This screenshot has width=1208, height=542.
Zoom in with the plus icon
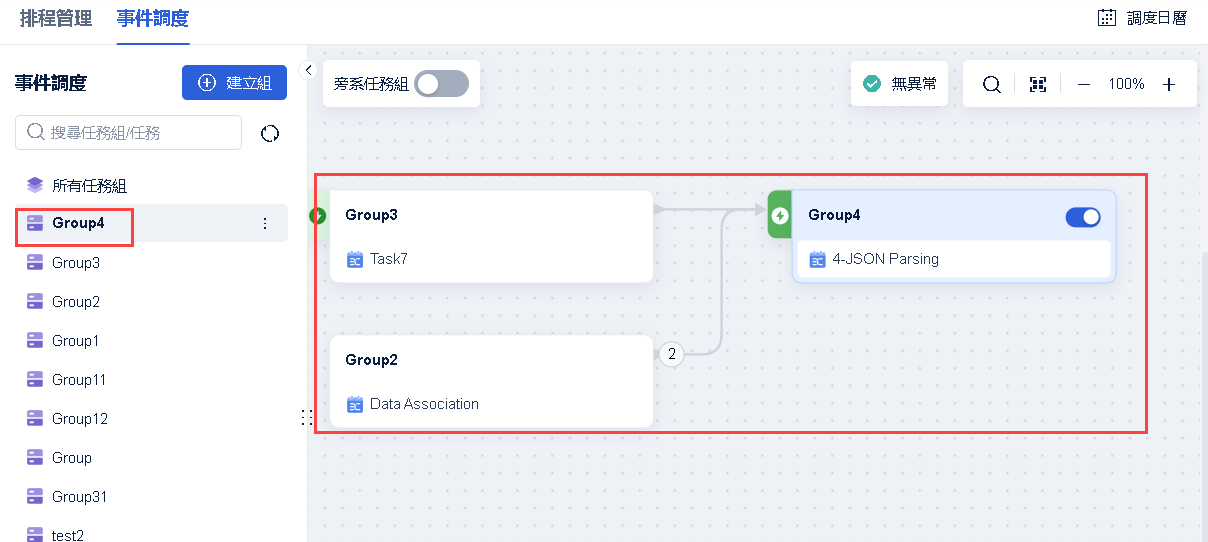tap(1168, 85)
